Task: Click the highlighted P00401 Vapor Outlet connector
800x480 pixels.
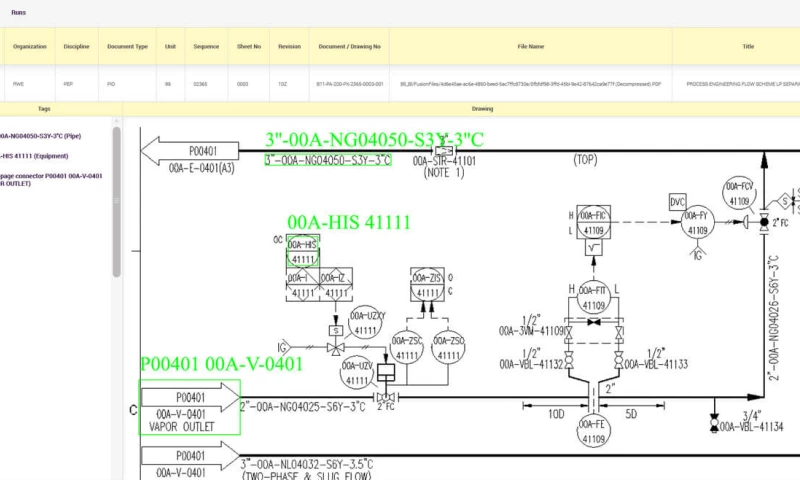Action: (190, 406)
